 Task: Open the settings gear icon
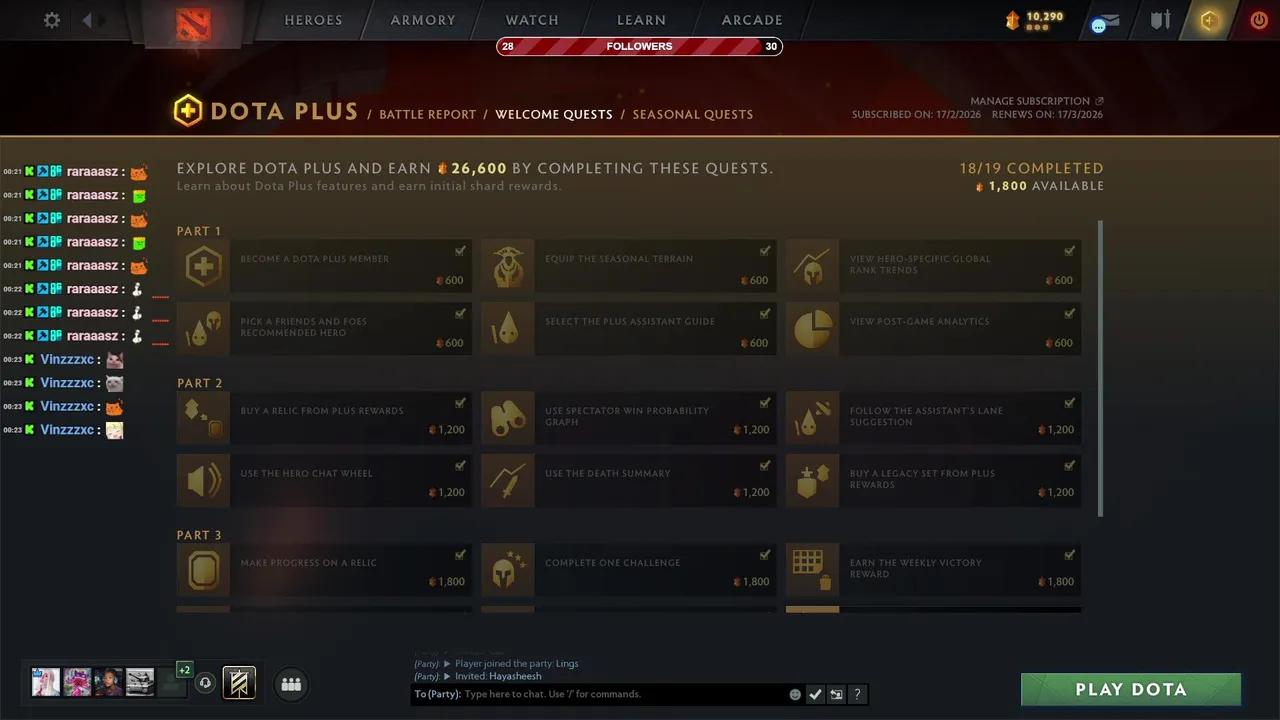(52, 20)
